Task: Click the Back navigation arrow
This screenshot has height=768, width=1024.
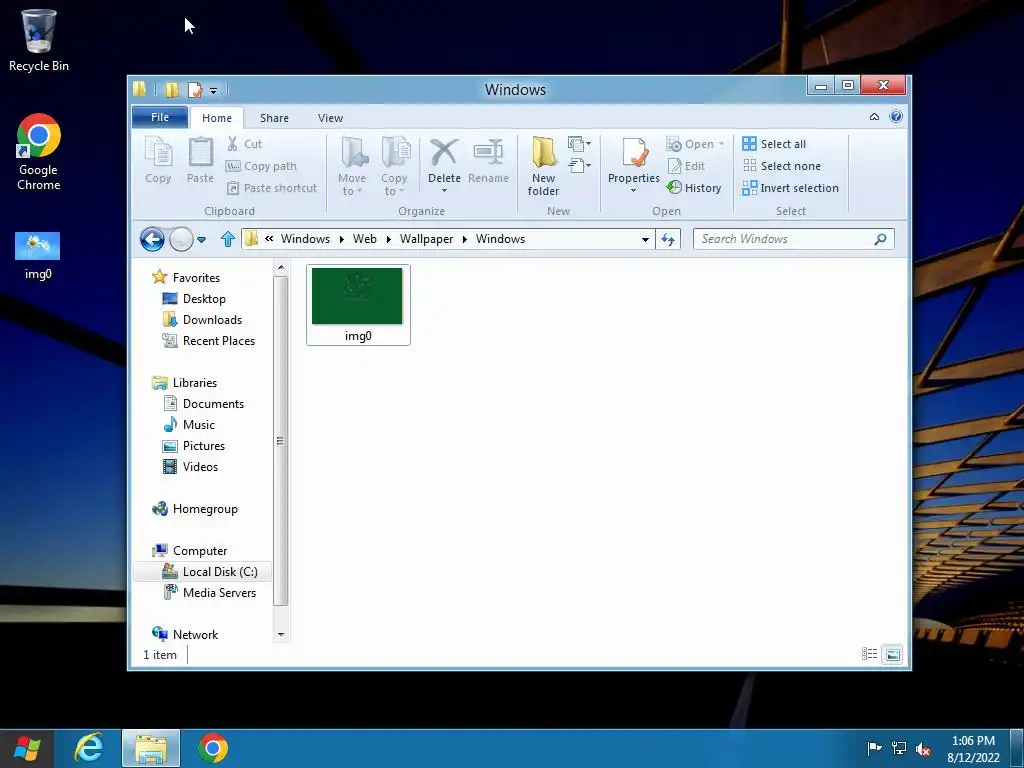Action: tap(152, 239)
